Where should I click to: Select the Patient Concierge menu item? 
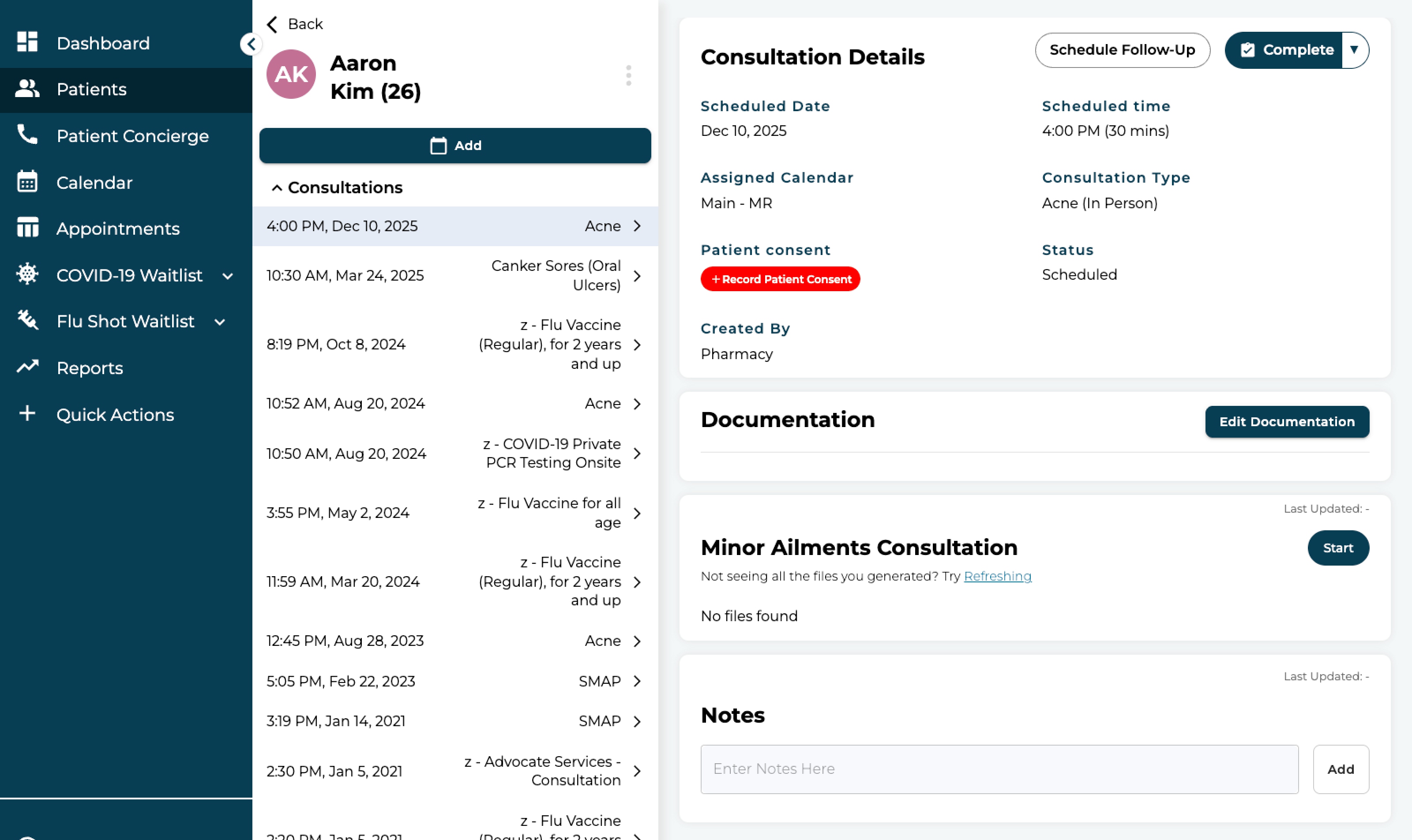click(x=126, y=136)
